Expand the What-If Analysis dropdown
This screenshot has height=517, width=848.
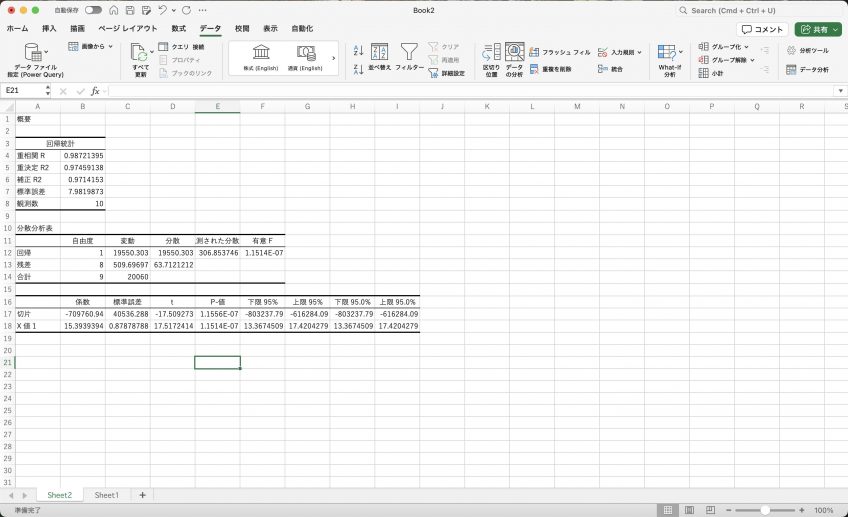[x=681, y=52]
